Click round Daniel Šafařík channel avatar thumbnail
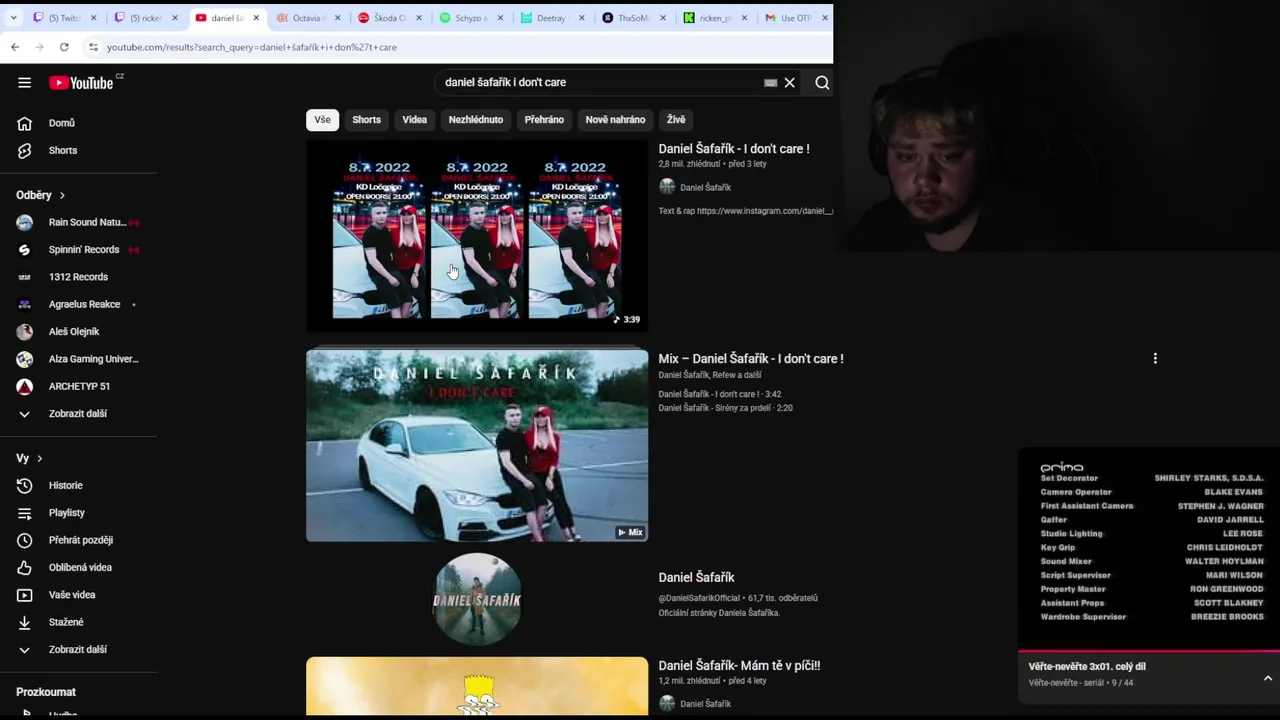Image resolution: width=1280 pixels, height=720 pixels. point(477,599)
